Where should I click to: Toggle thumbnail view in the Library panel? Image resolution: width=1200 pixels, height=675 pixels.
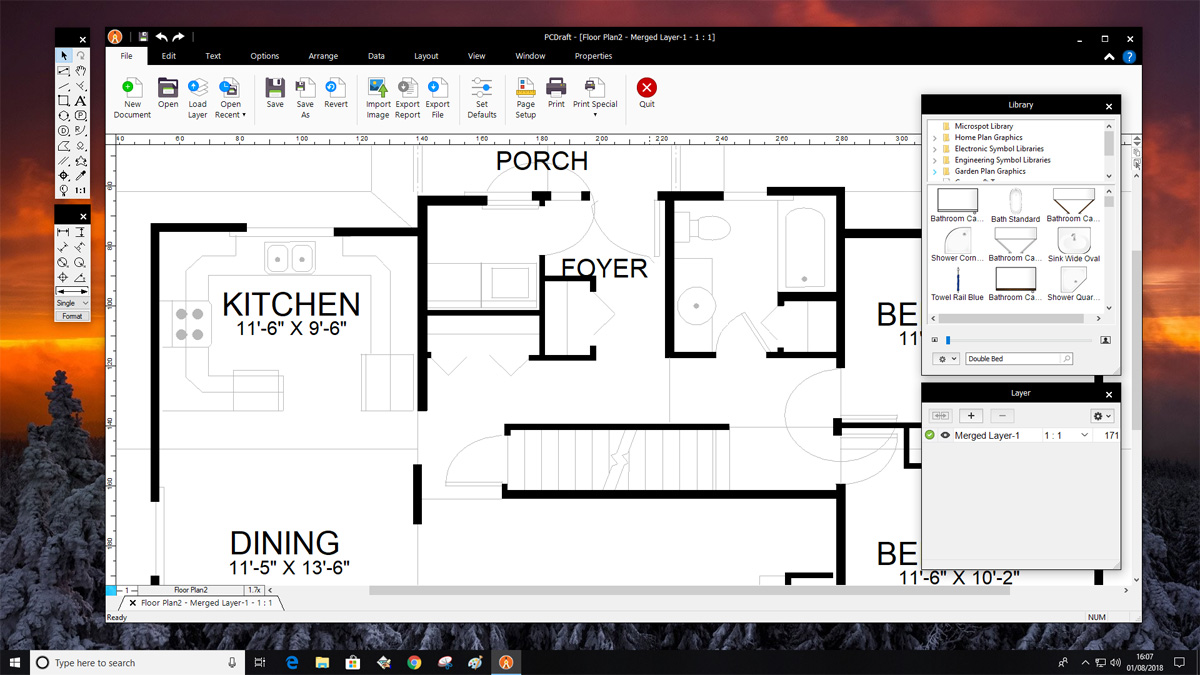tap(1106, 340)
